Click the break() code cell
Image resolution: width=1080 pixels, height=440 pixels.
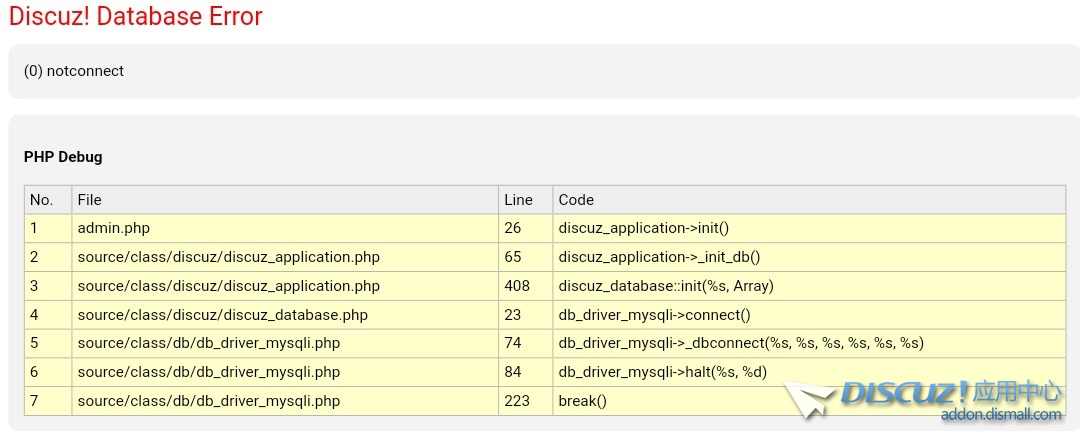point(582,401)
